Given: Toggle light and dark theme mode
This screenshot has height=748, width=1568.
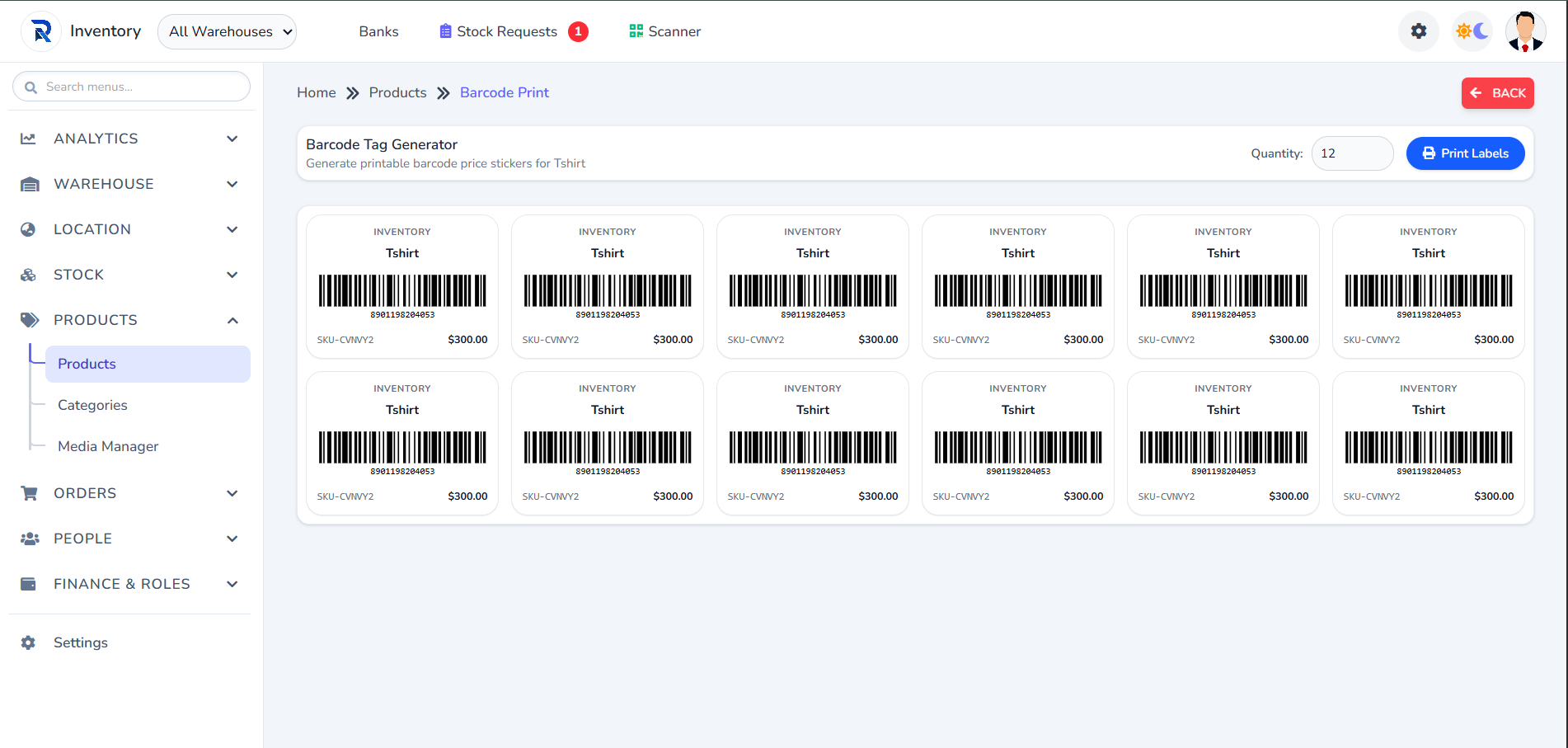Looking at the screenshot, I should point(1472,31).
